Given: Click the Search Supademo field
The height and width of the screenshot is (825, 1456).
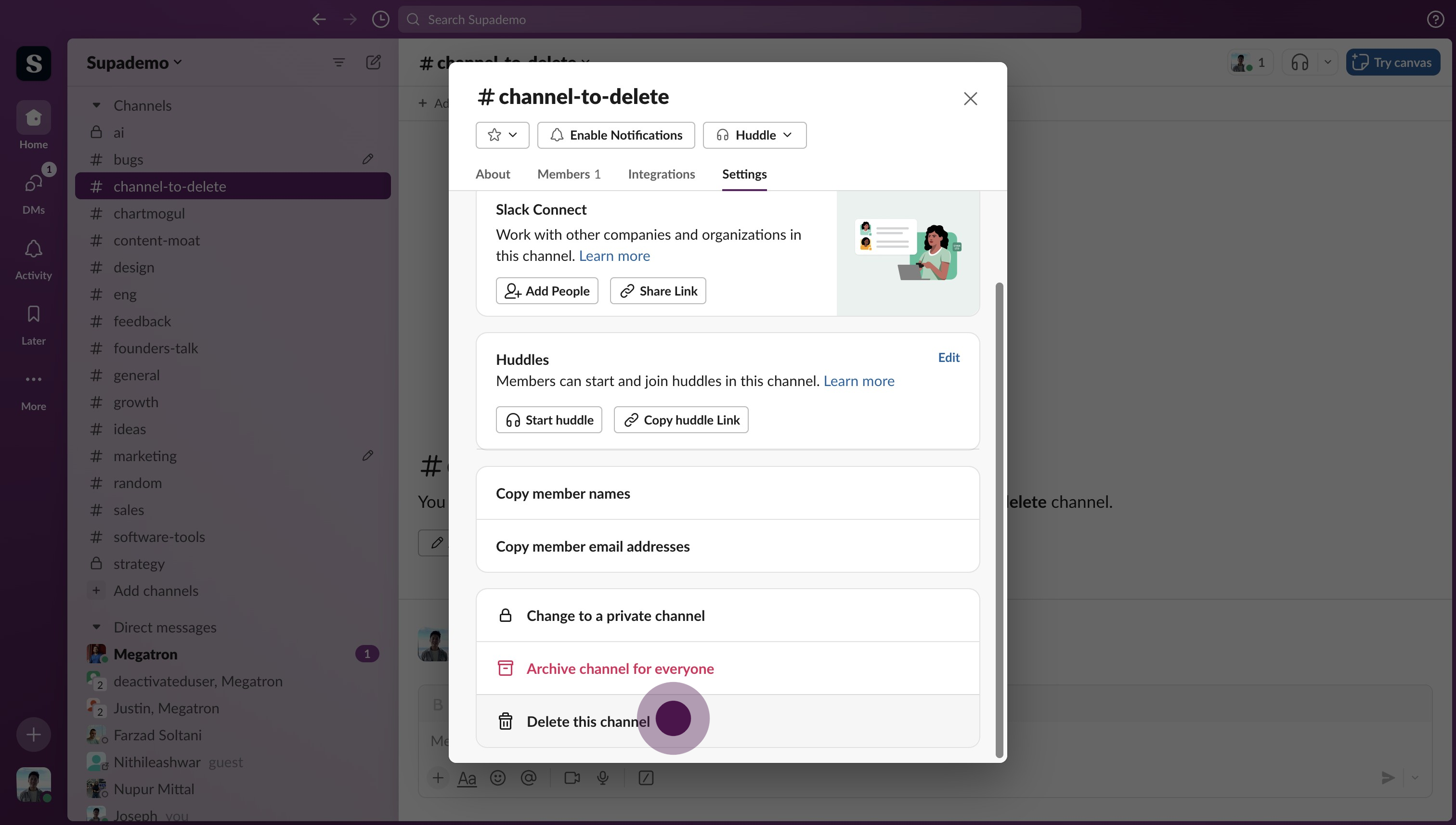Looking at the screenshot, I should [740, 19].
